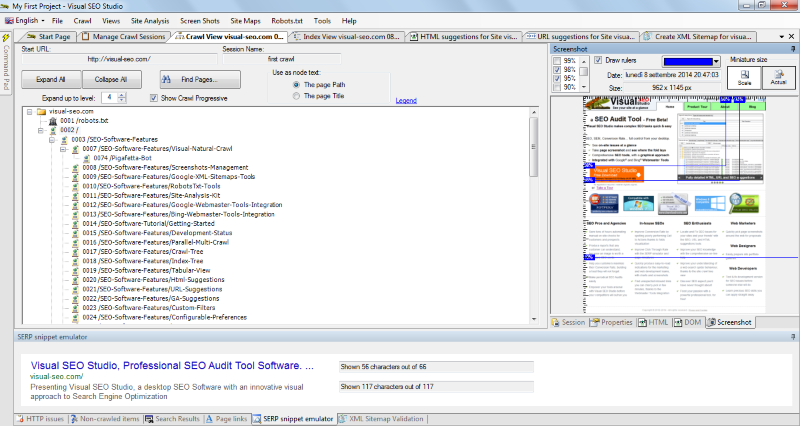Click the app icon in title bar
800x426 pixels.
[5, 6]
